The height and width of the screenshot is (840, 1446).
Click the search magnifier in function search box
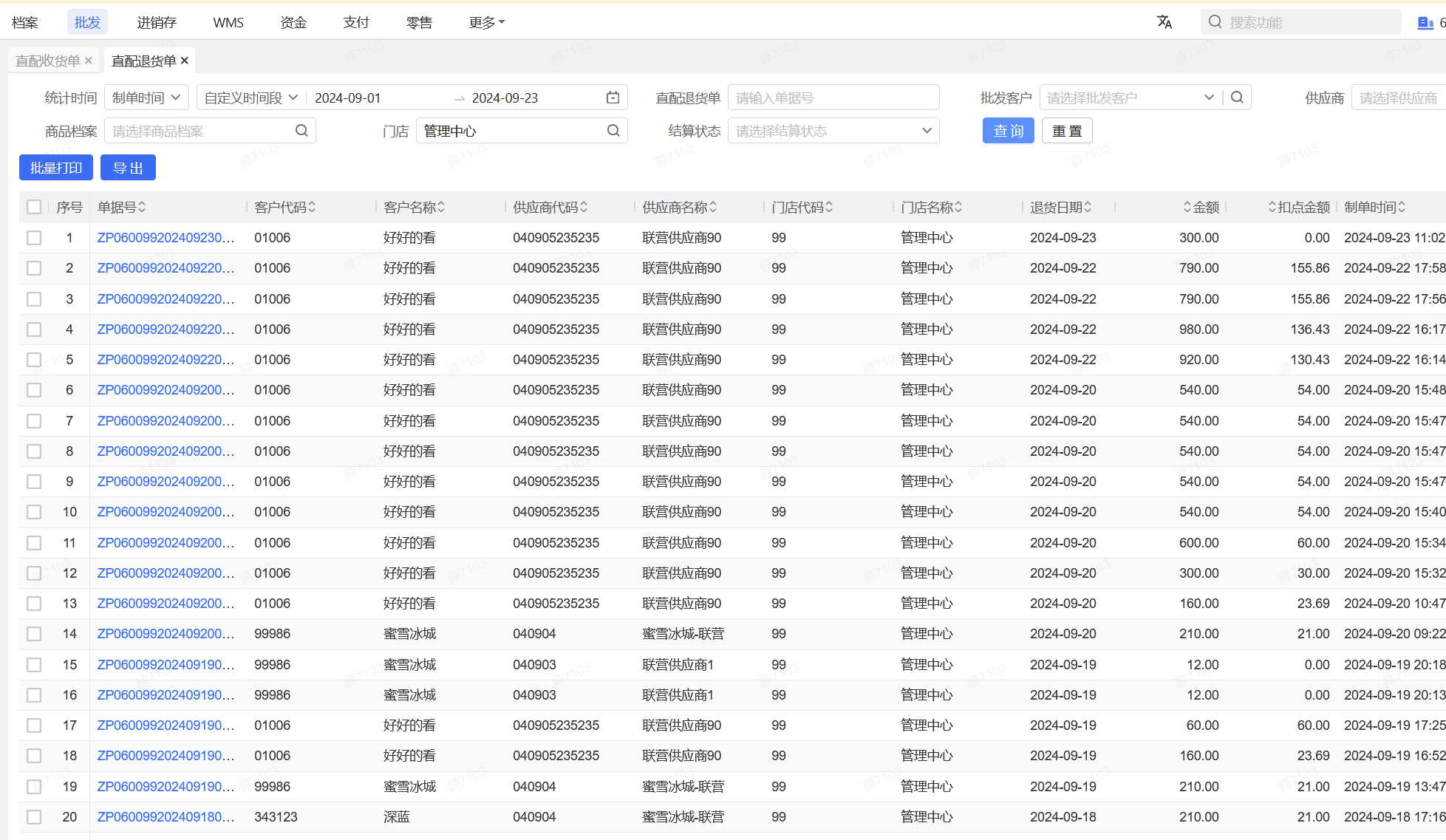click(x=1215, y=22)
